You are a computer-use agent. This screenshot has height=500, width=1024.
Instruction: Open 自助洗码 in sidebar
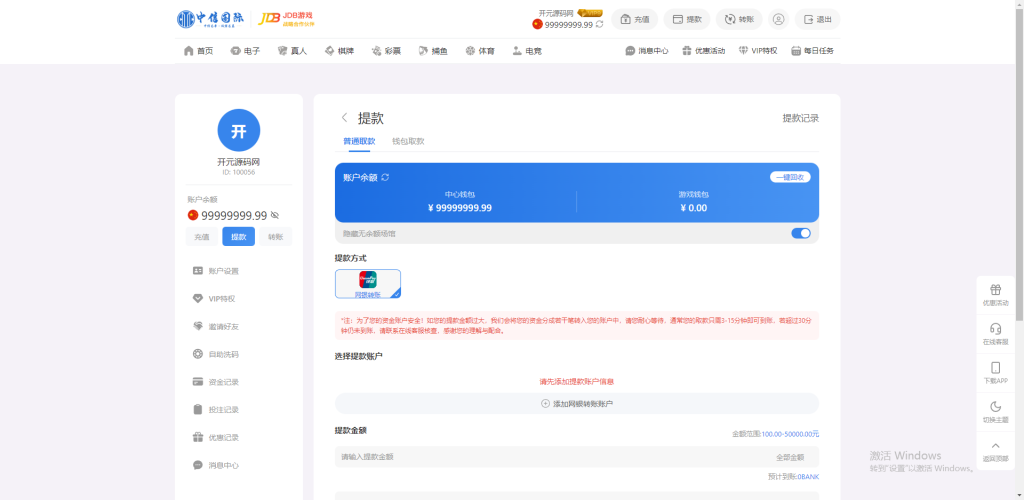pos(216,354)
